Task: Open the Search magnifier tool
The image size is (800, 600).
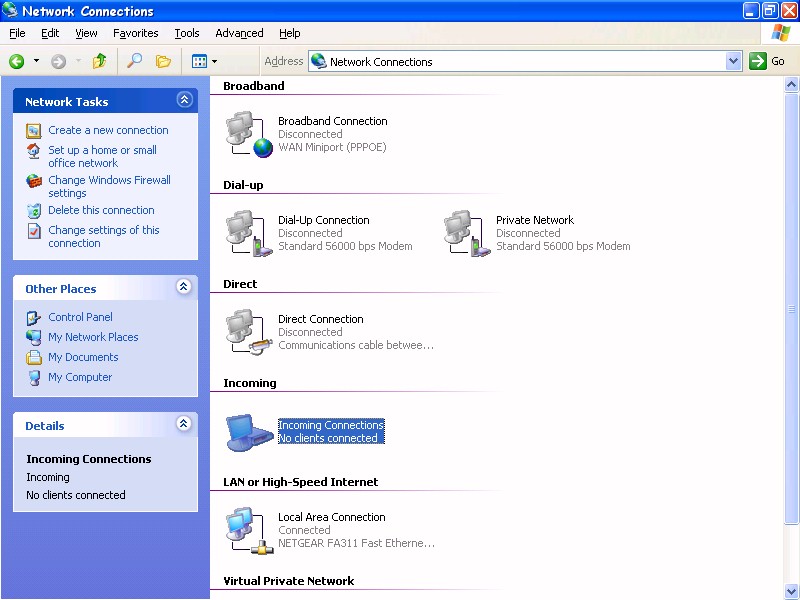Action: pyautogui.click(x=134, y=61)
